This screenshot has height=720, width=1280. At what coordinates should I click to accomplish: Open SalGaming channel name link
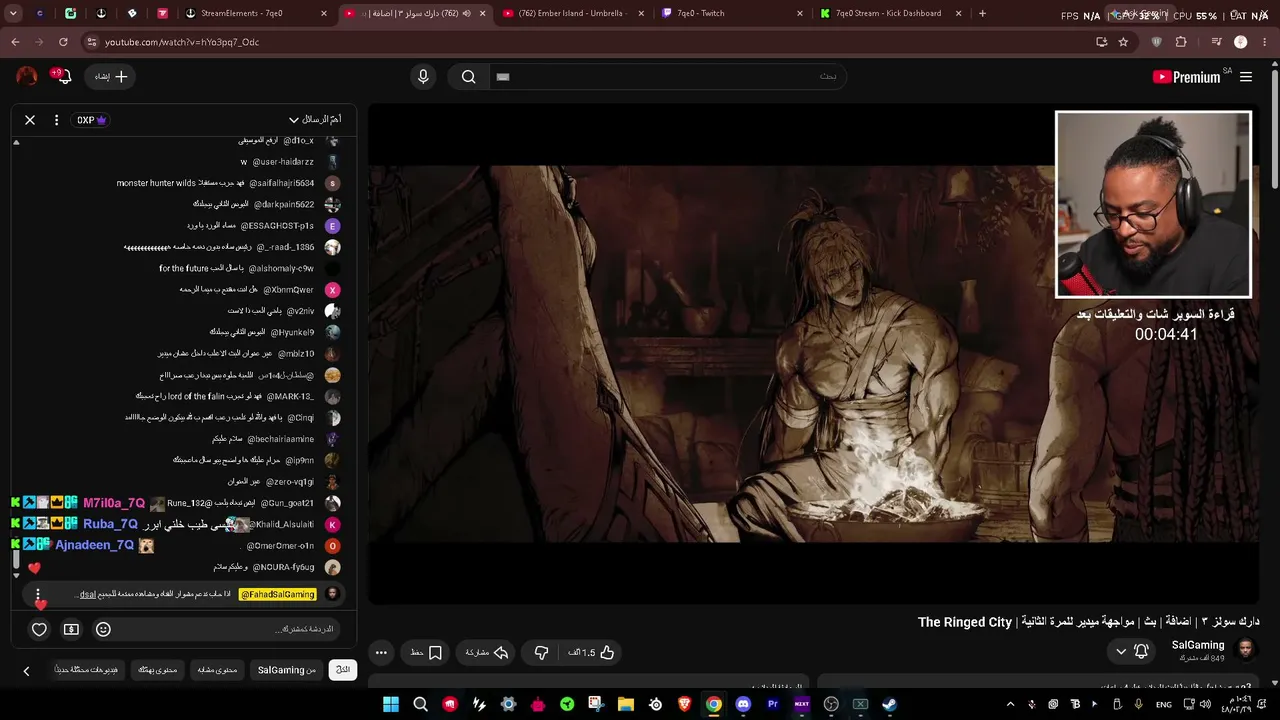[x=1198, y=646]
